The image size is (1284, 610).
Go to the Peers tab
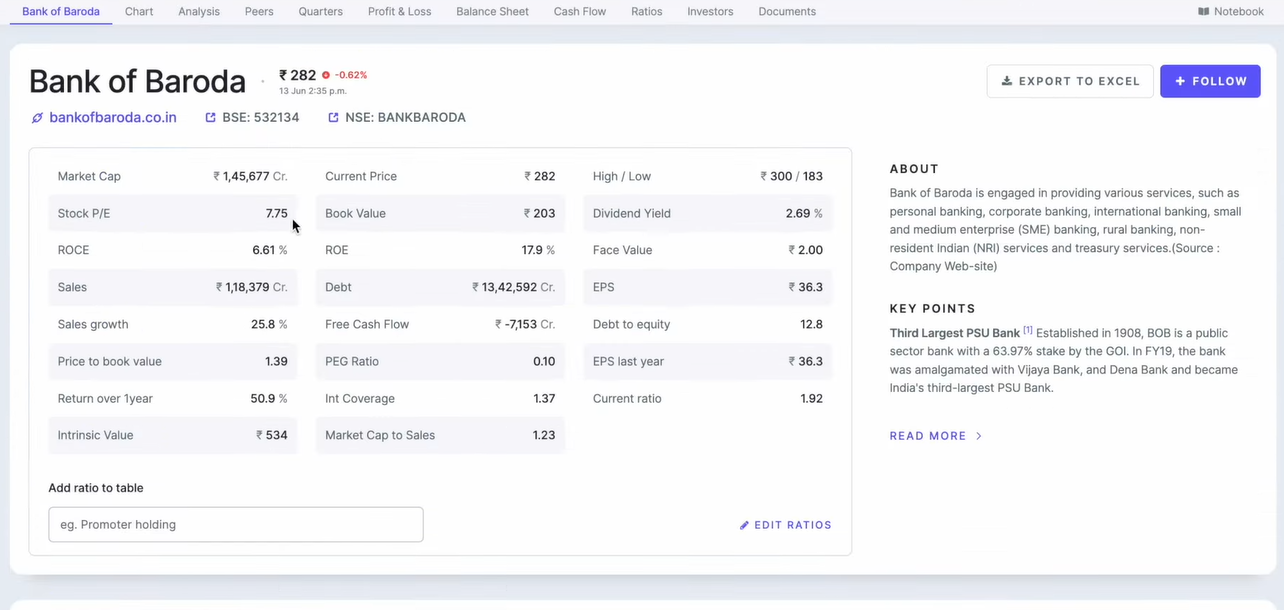[x=259, y=12]
